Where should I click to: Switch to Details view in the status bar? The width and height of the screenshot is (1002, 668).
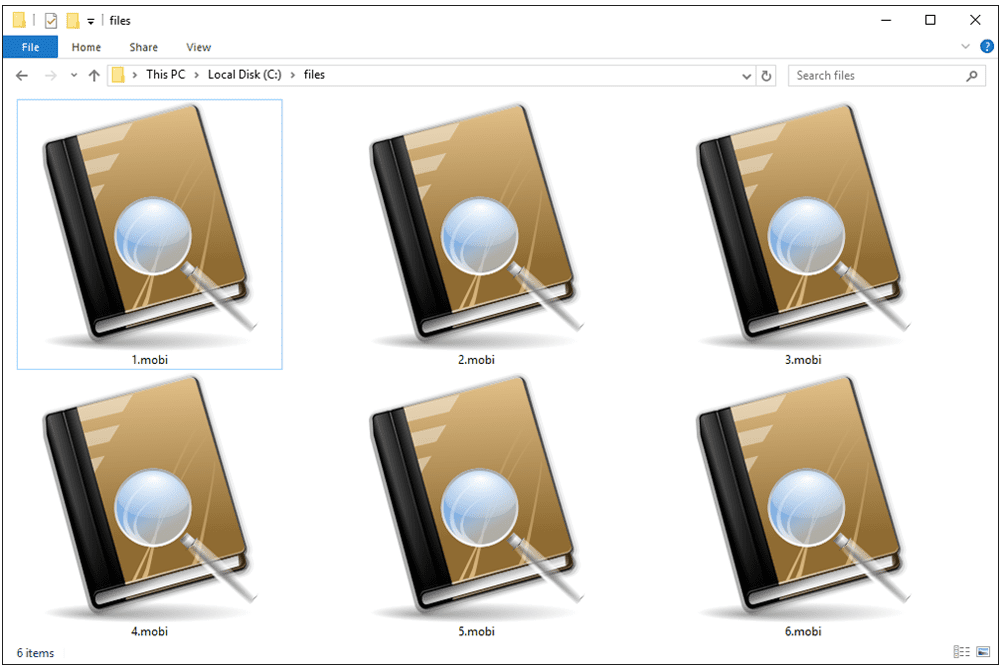point(961,652)
